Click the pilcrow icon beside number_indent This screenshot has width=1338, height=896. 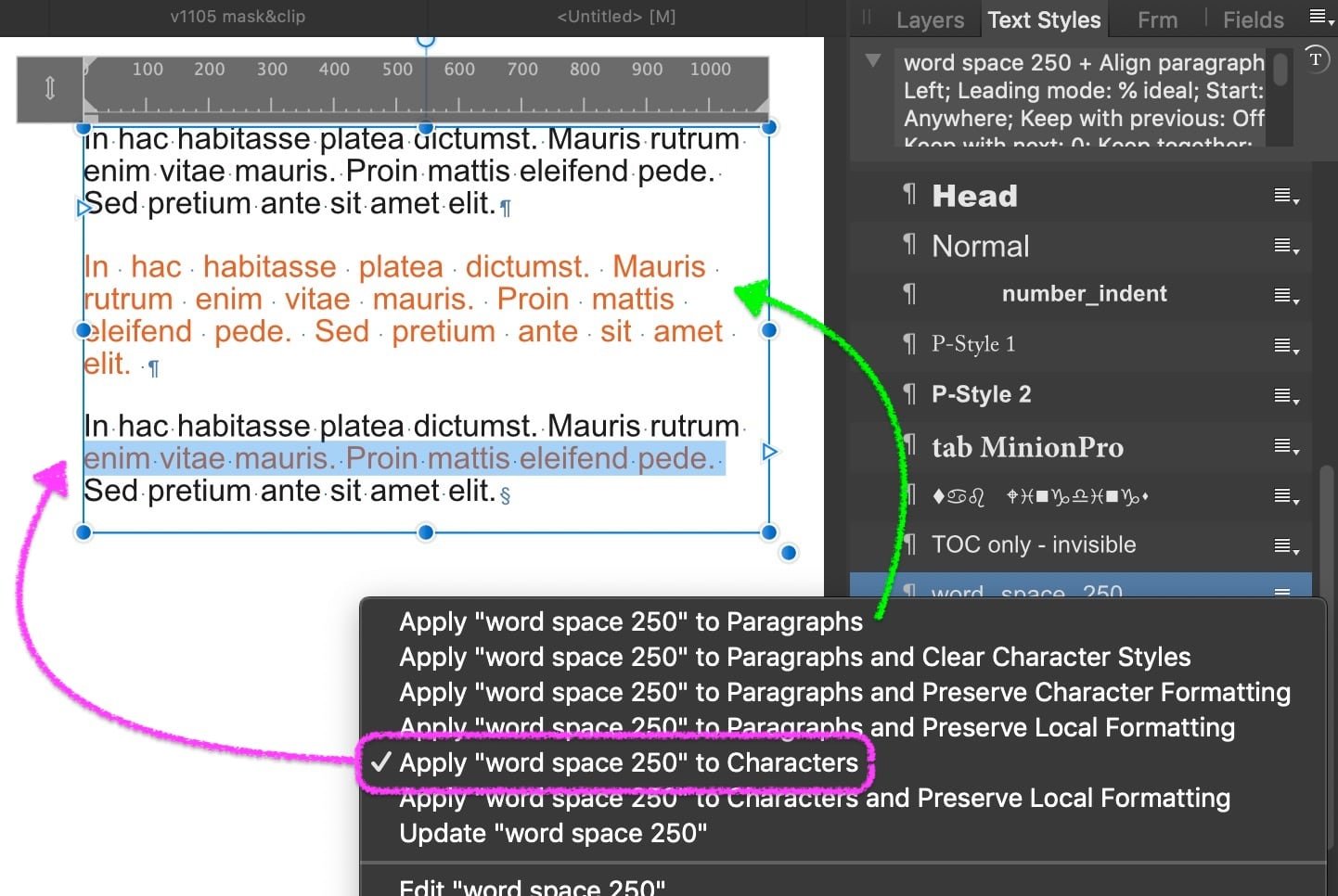click(x=909, y=295)
